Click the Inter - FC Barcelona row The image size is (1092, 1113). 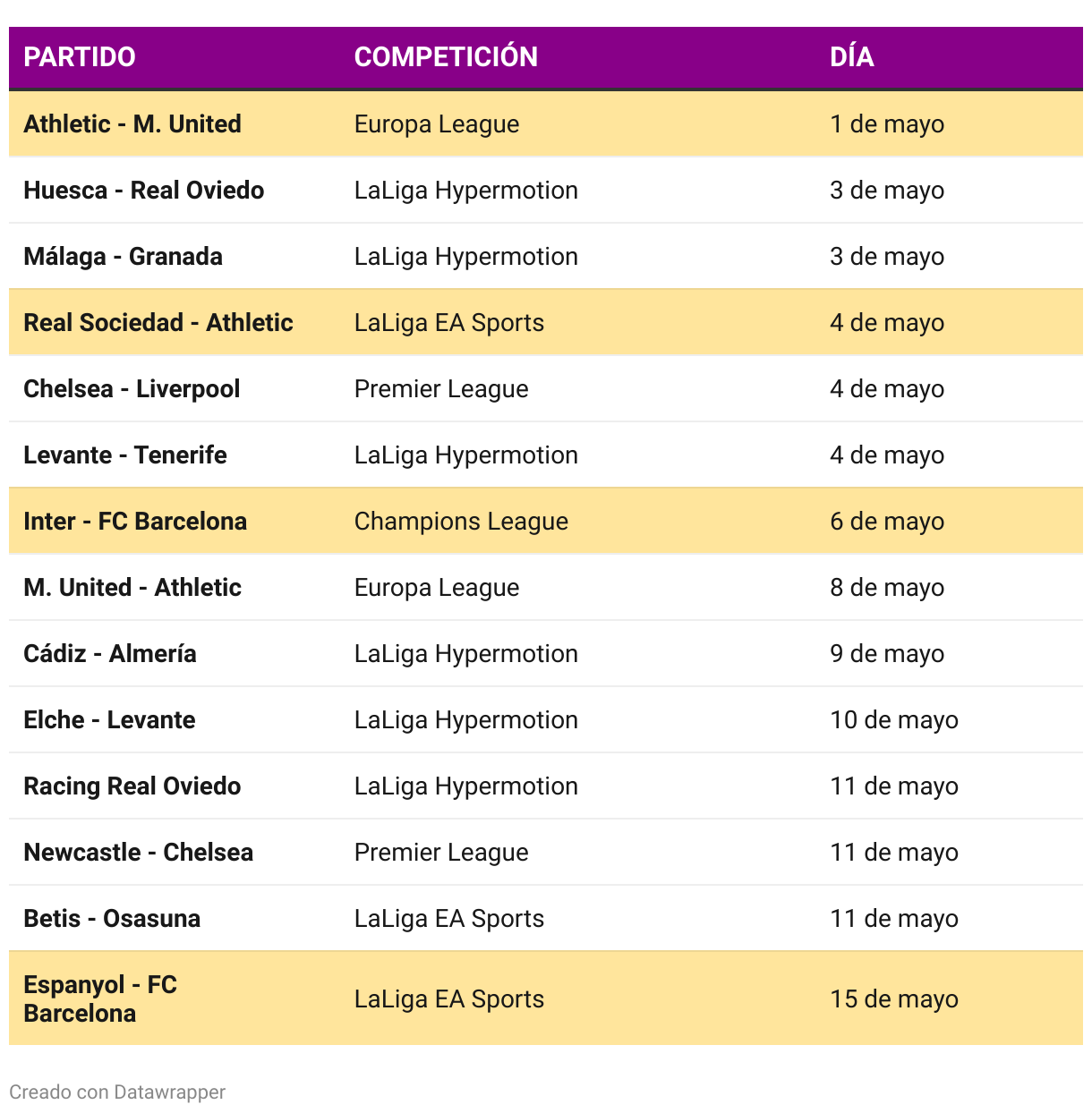(x=546, y=521)
